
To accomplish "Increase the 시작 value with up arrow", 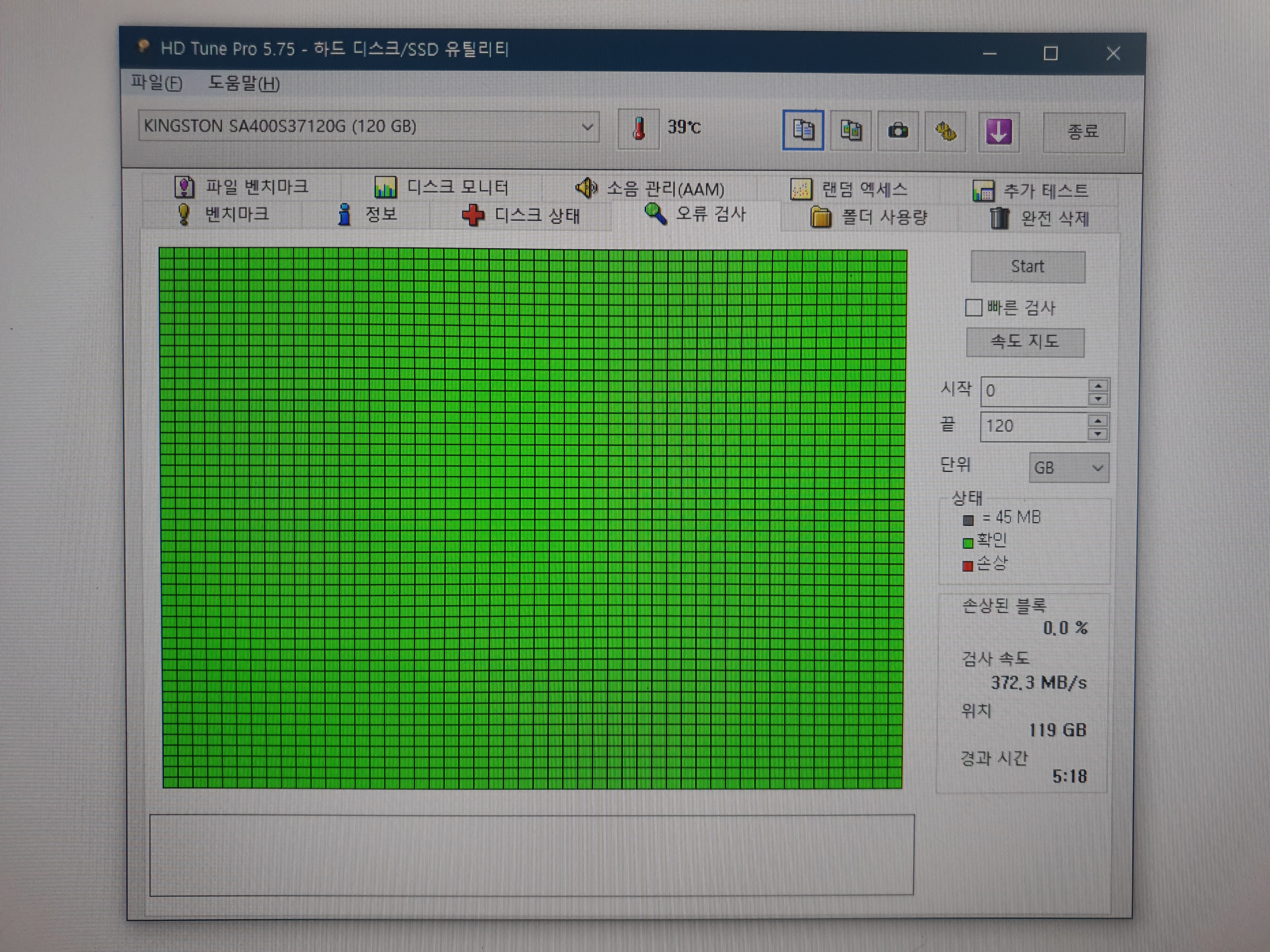I will [1098, 386].
